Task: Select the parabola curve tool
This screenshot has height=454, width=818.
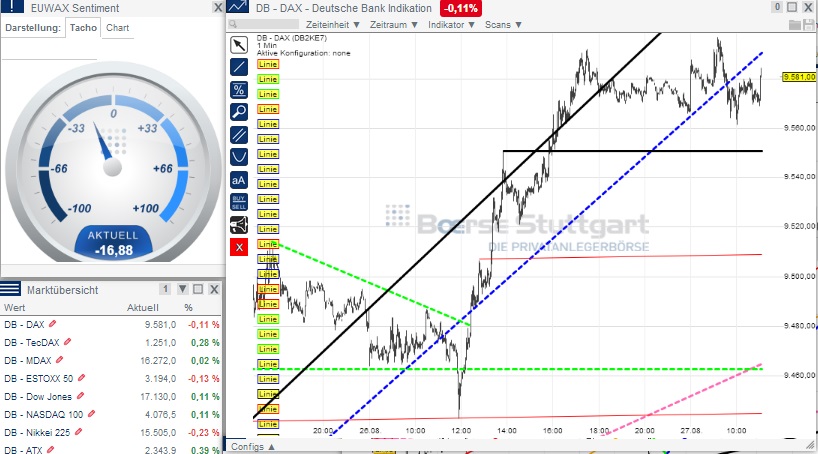Action: pos(239,157)
